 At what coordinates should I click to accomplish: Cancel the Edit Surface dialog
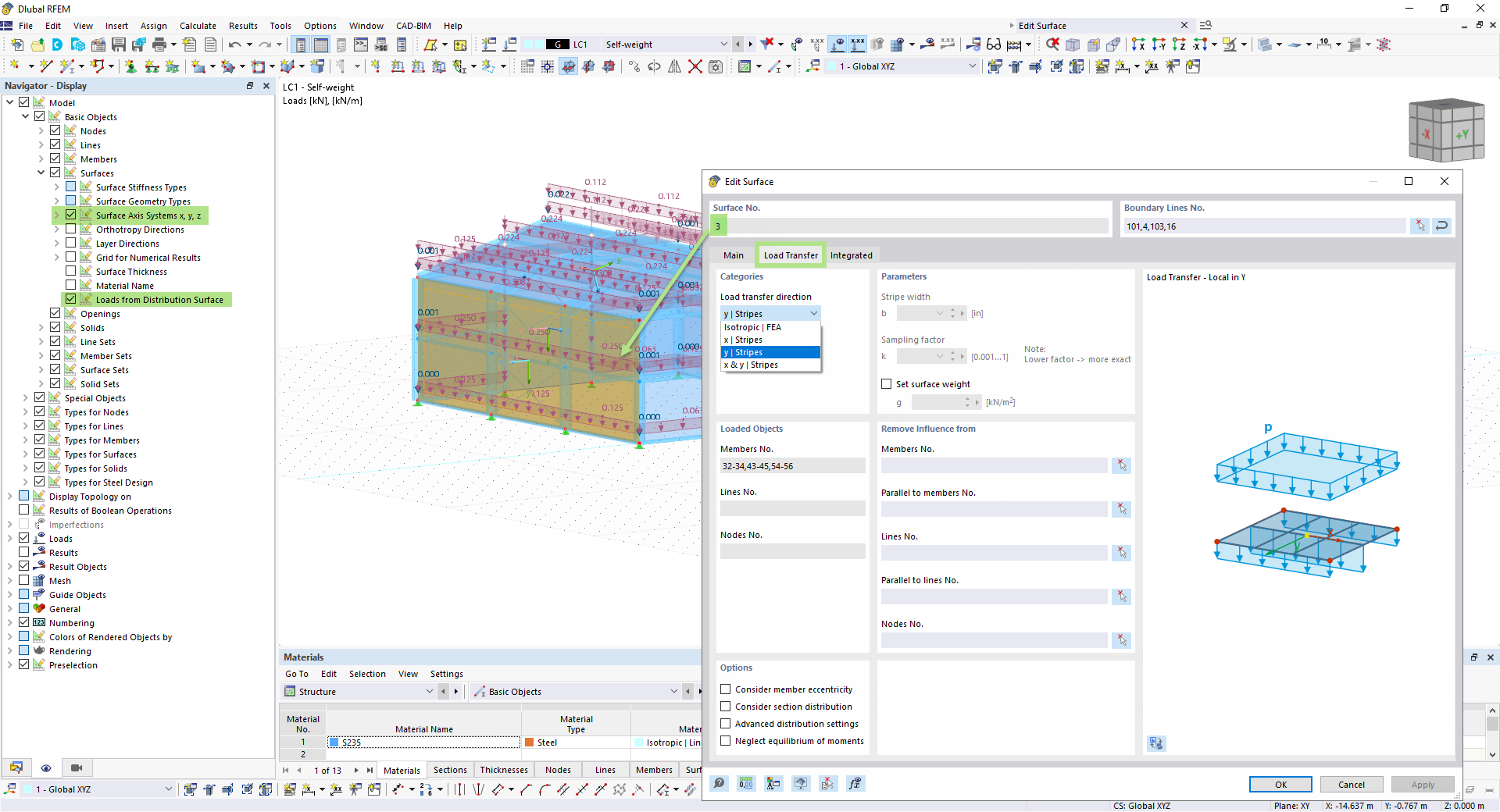[x=1352, y=785]
